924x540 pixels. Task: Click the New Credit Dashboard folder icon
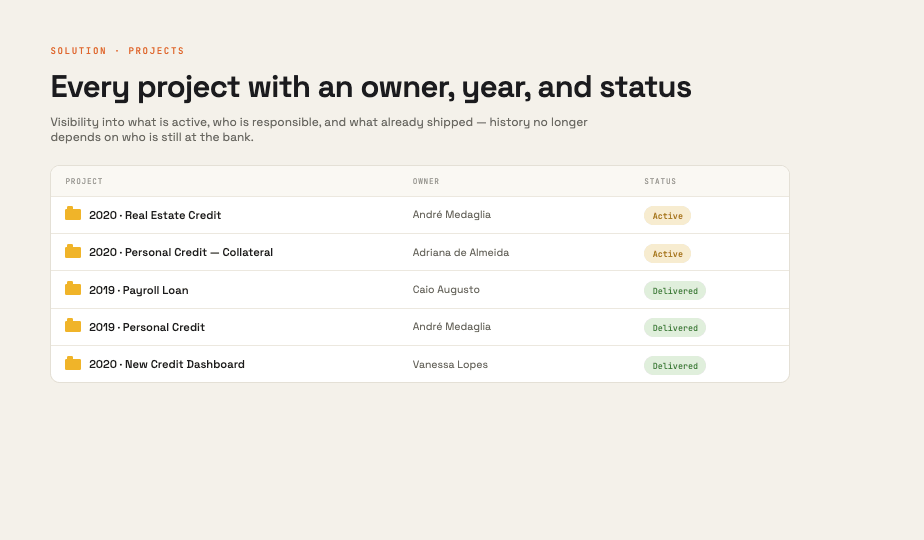pos(73,363)
